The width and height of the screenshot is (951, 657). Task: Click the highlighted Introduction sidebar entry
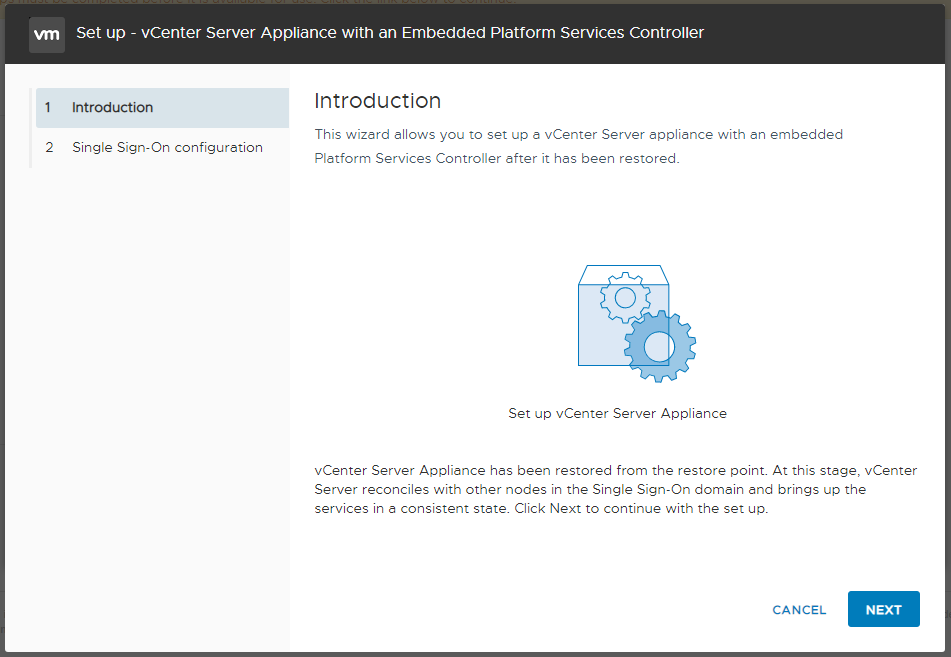[x=112, y=107]
